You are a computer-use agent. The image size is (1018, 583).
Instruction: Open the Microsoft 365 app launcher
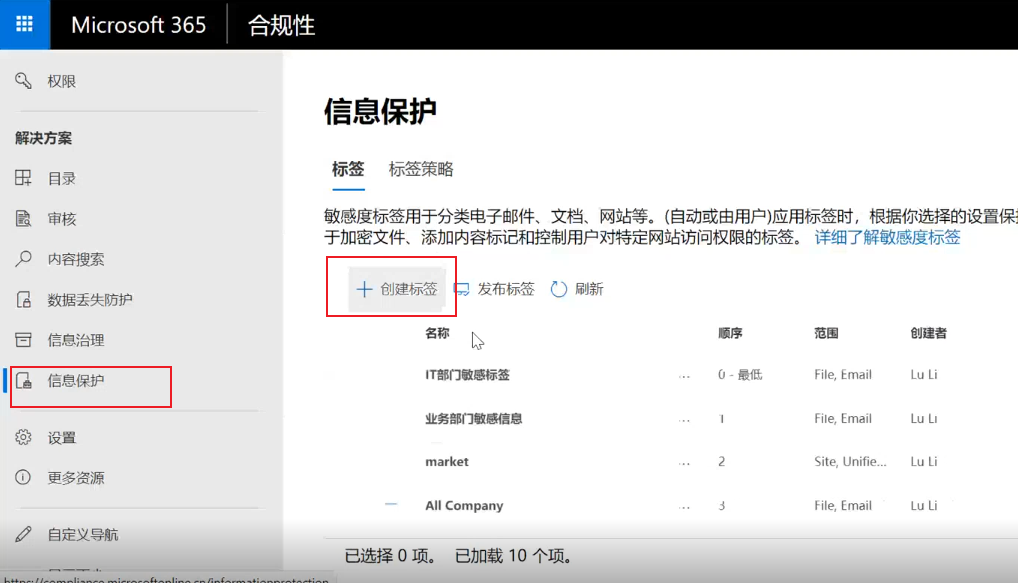coord(25,25)
